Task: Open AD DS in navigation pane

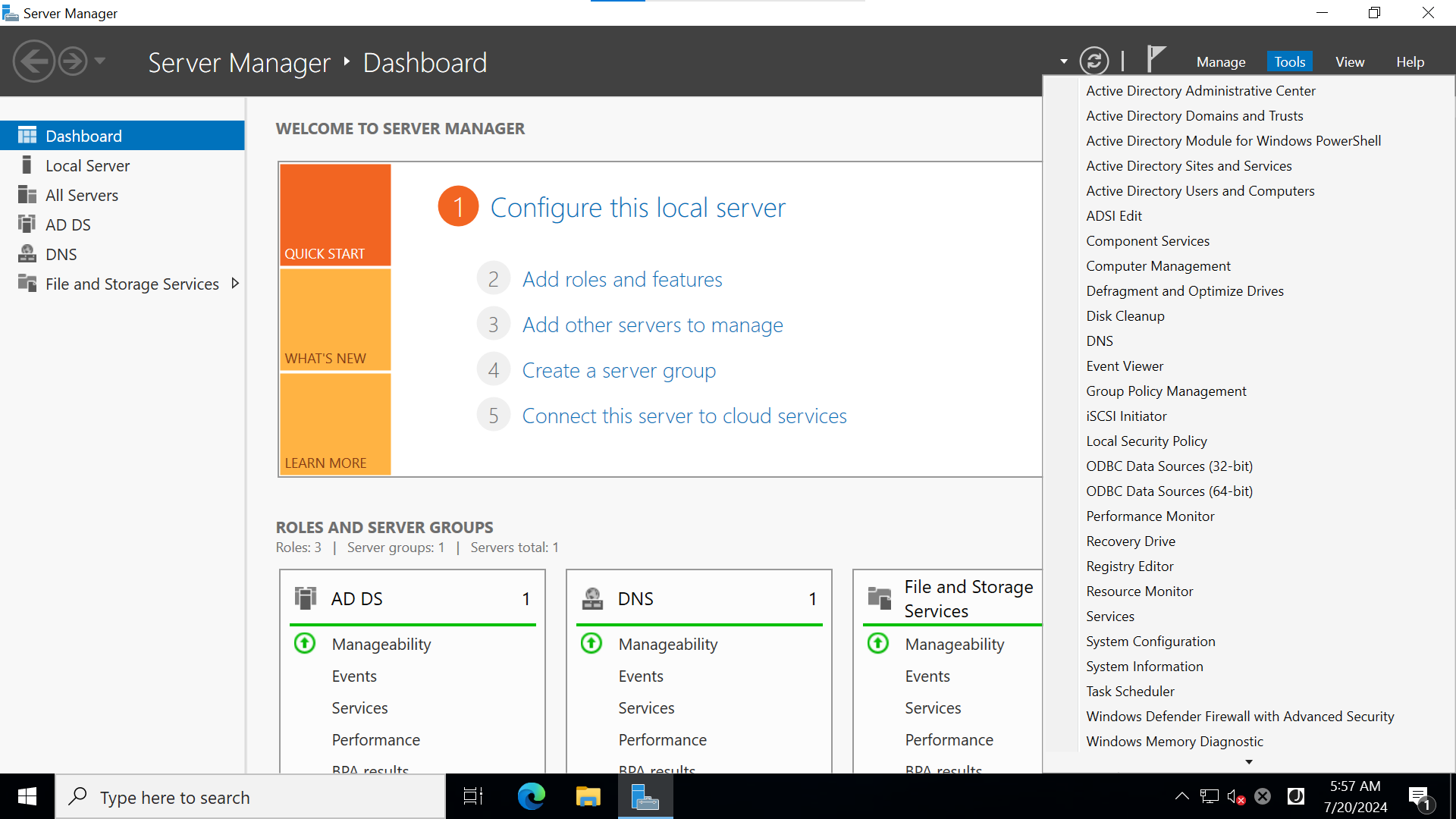Action: [67, 224]
